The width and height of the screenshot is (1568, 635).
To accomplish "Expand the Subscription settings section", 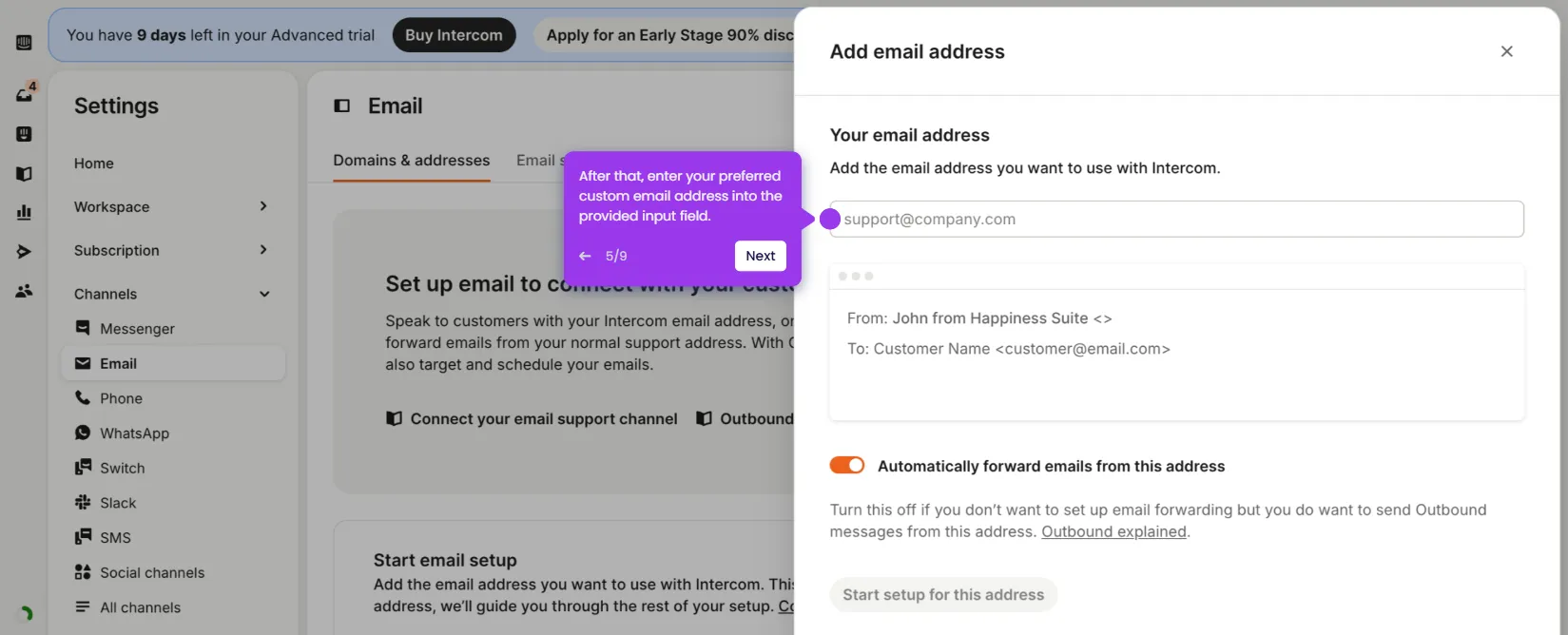I will (x=172, y=250).
